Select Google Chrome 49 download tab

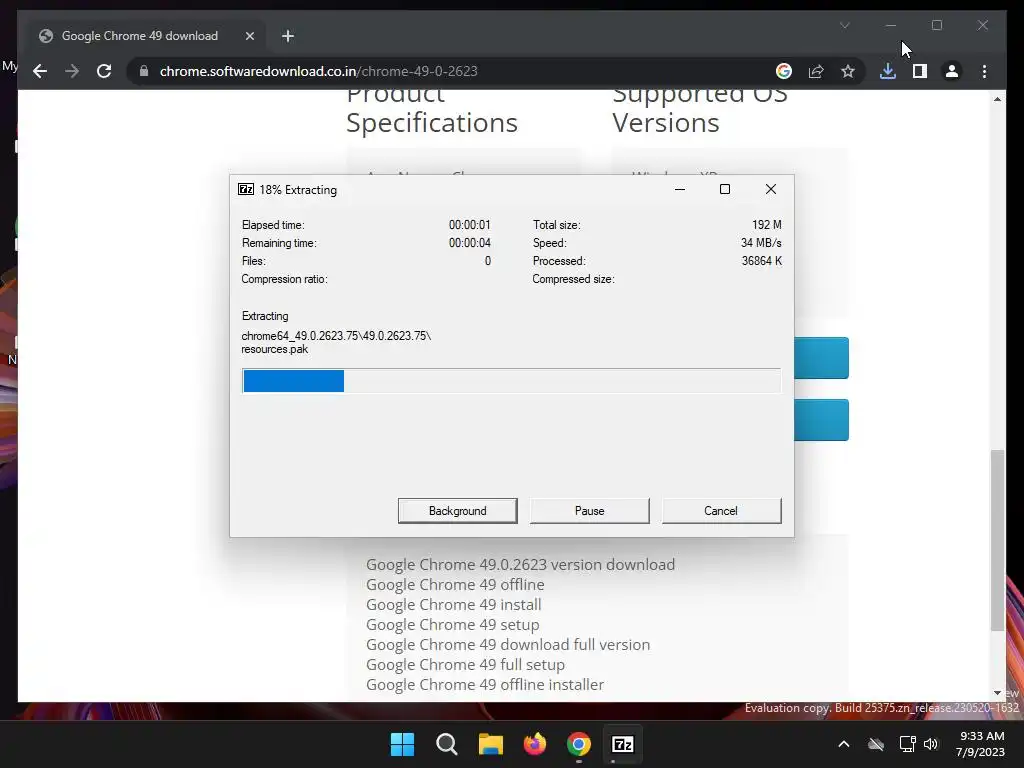point(139,36)
